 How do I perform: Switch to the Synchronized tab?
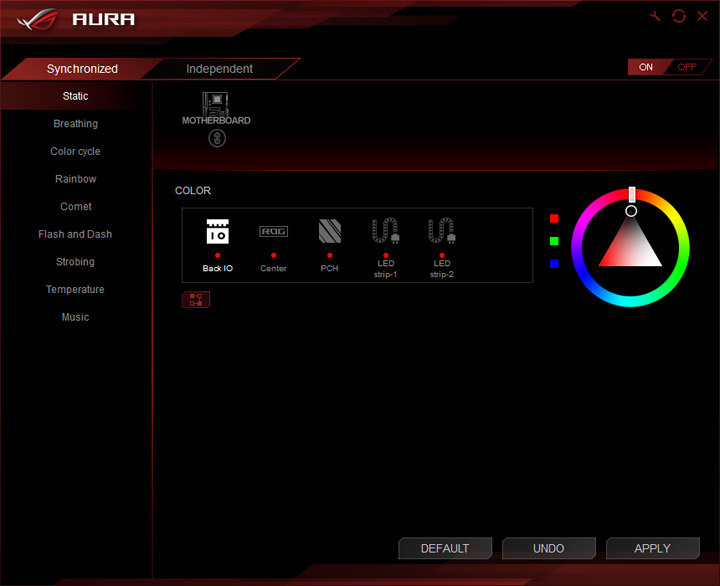pyautogui.click(x=82, y=69)
